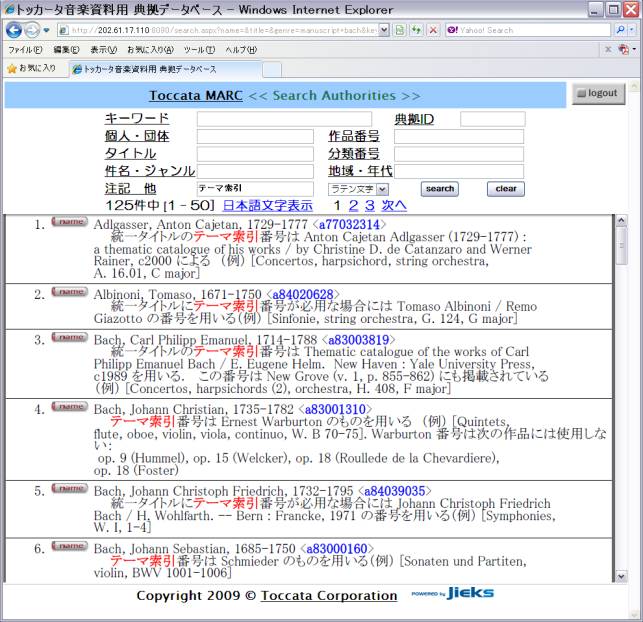Click the お気に入り star favorites button
This screenshot has height=622, width=643.
32,68
